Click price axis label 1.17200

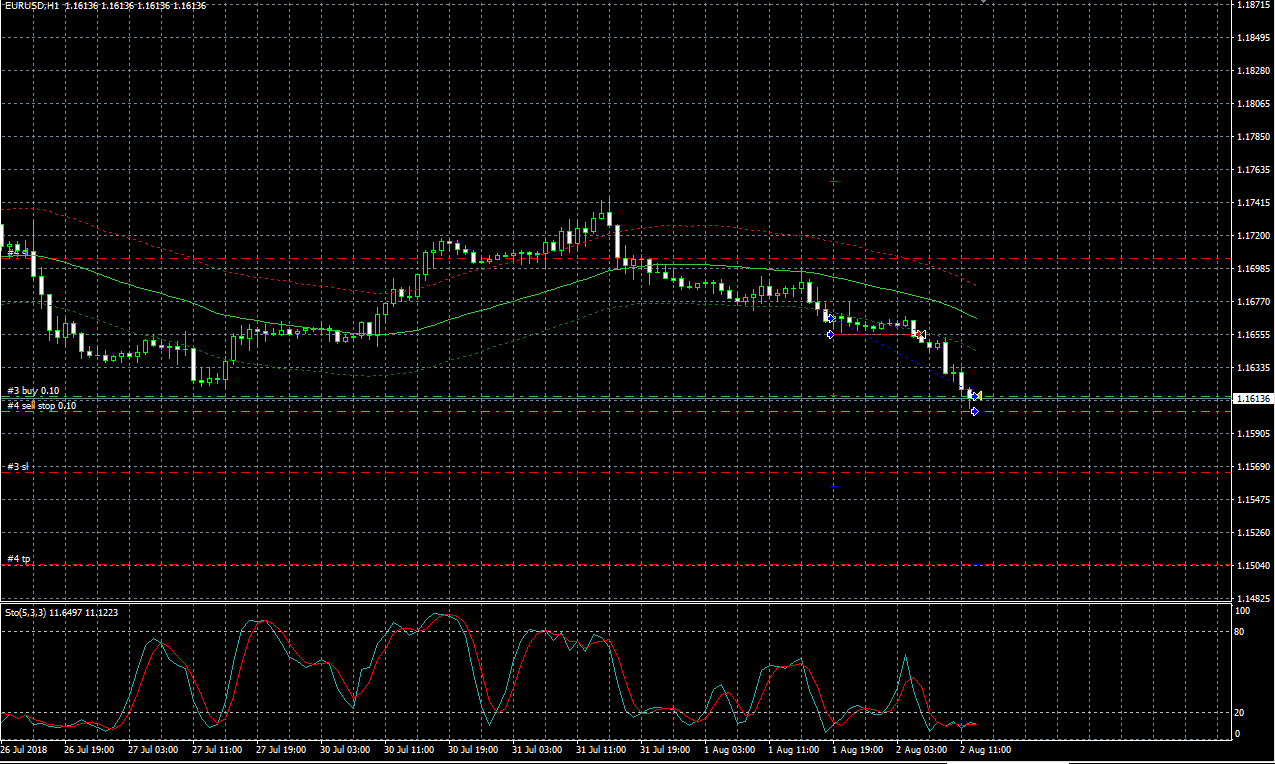pyautogui.click(x=1253, y=236)
